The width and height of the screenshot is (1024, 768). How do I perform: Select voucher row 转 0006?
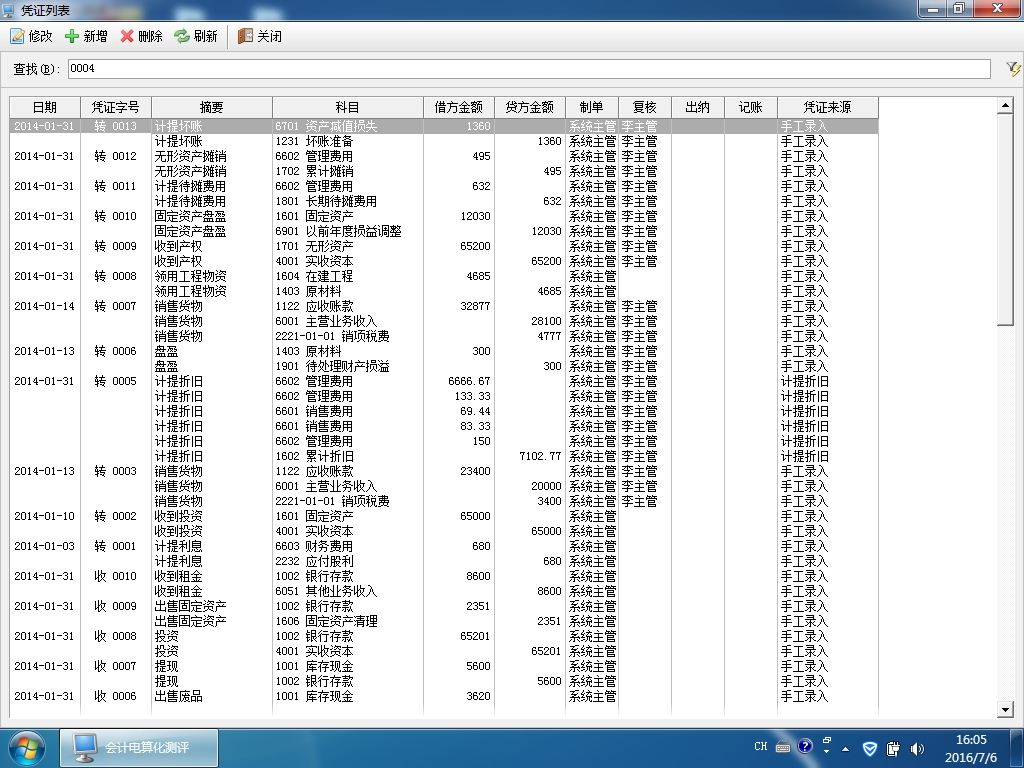443,351
